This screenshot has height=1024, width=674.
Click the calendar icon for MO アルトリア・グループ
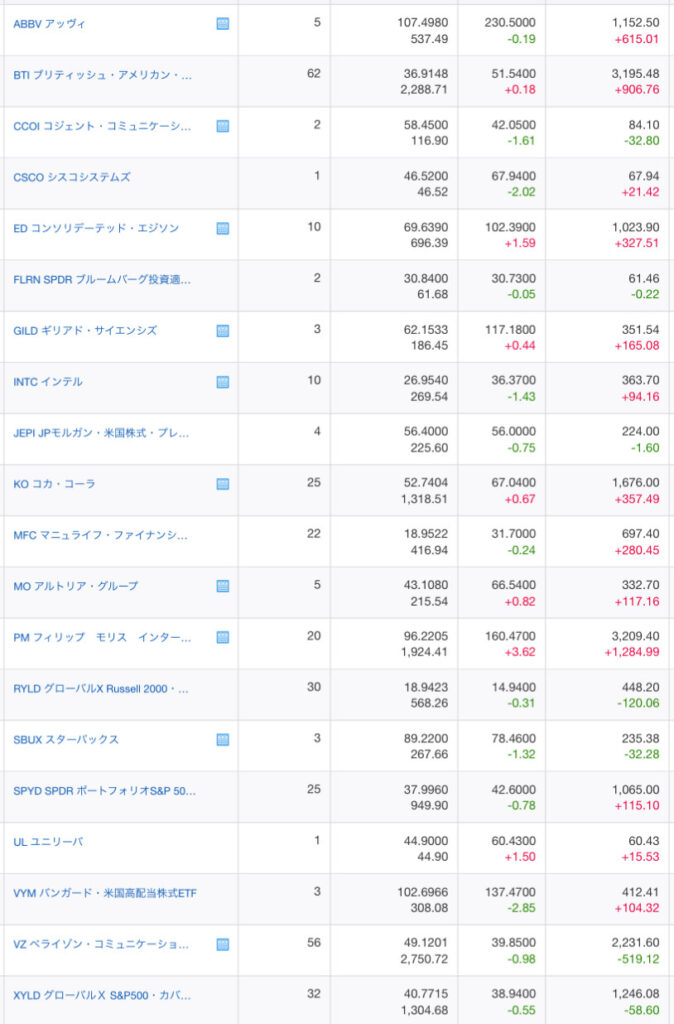point(223,586)
